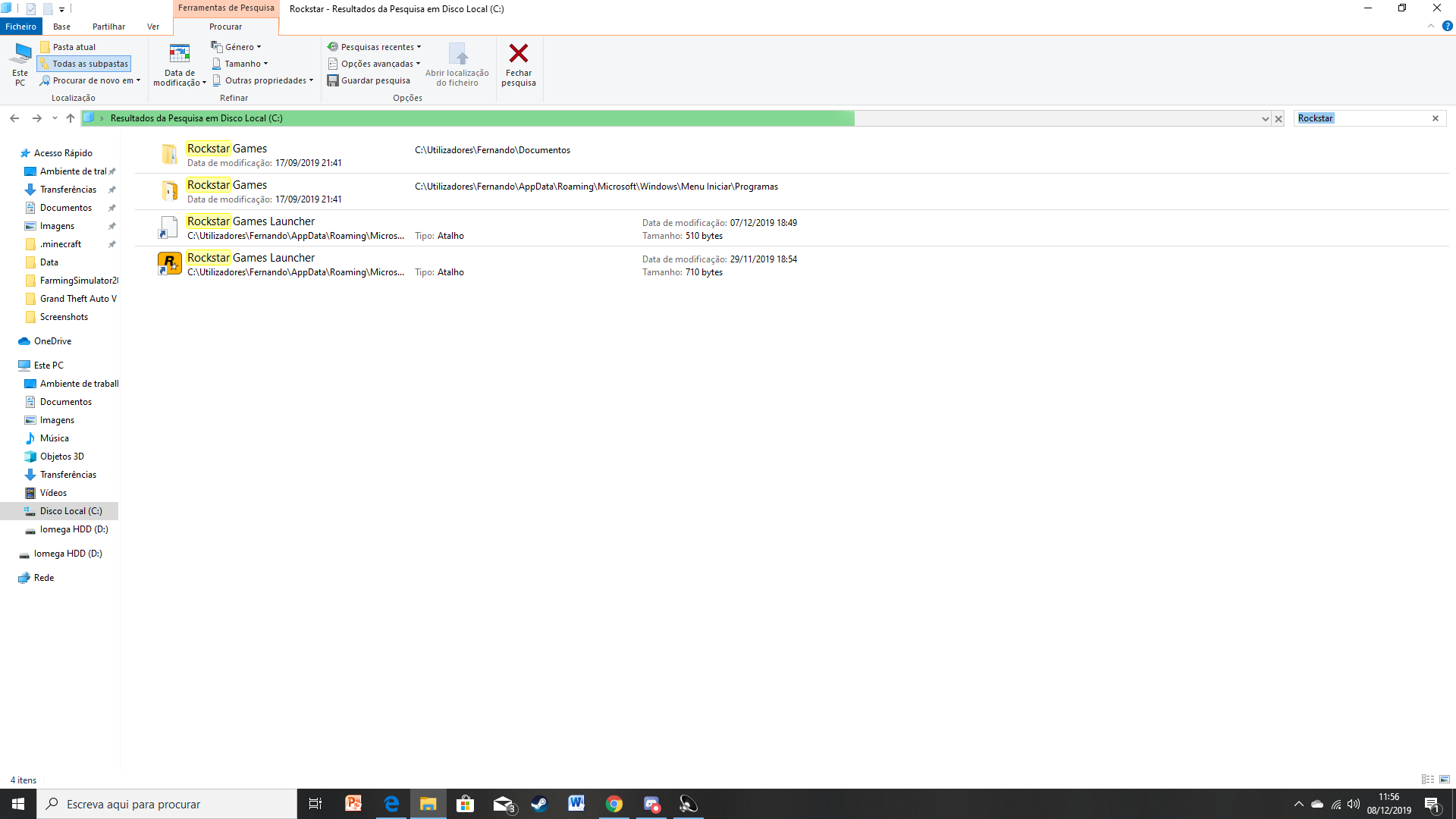Screen dimensions: 1456x819
Task: Open the Data de modificação calendar filter
Action: [180, 64]
